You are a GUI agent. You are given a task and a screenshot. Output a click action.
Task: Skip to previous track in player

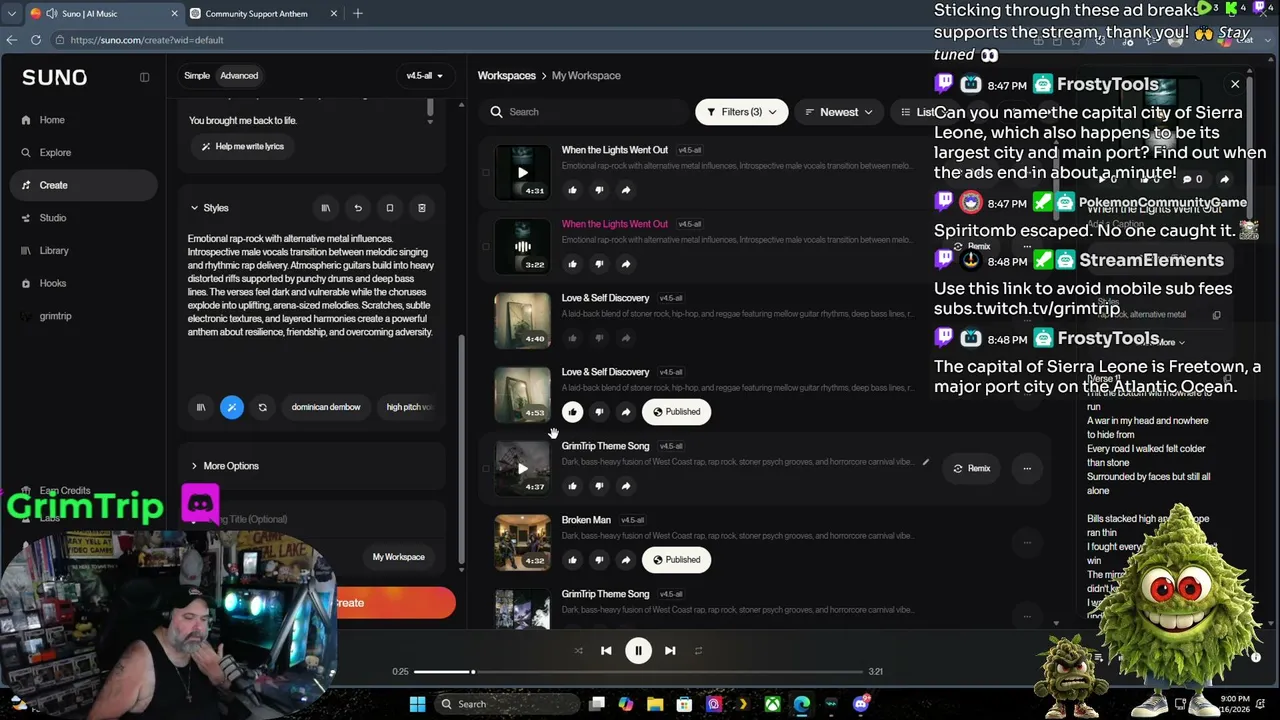(606, 651)
